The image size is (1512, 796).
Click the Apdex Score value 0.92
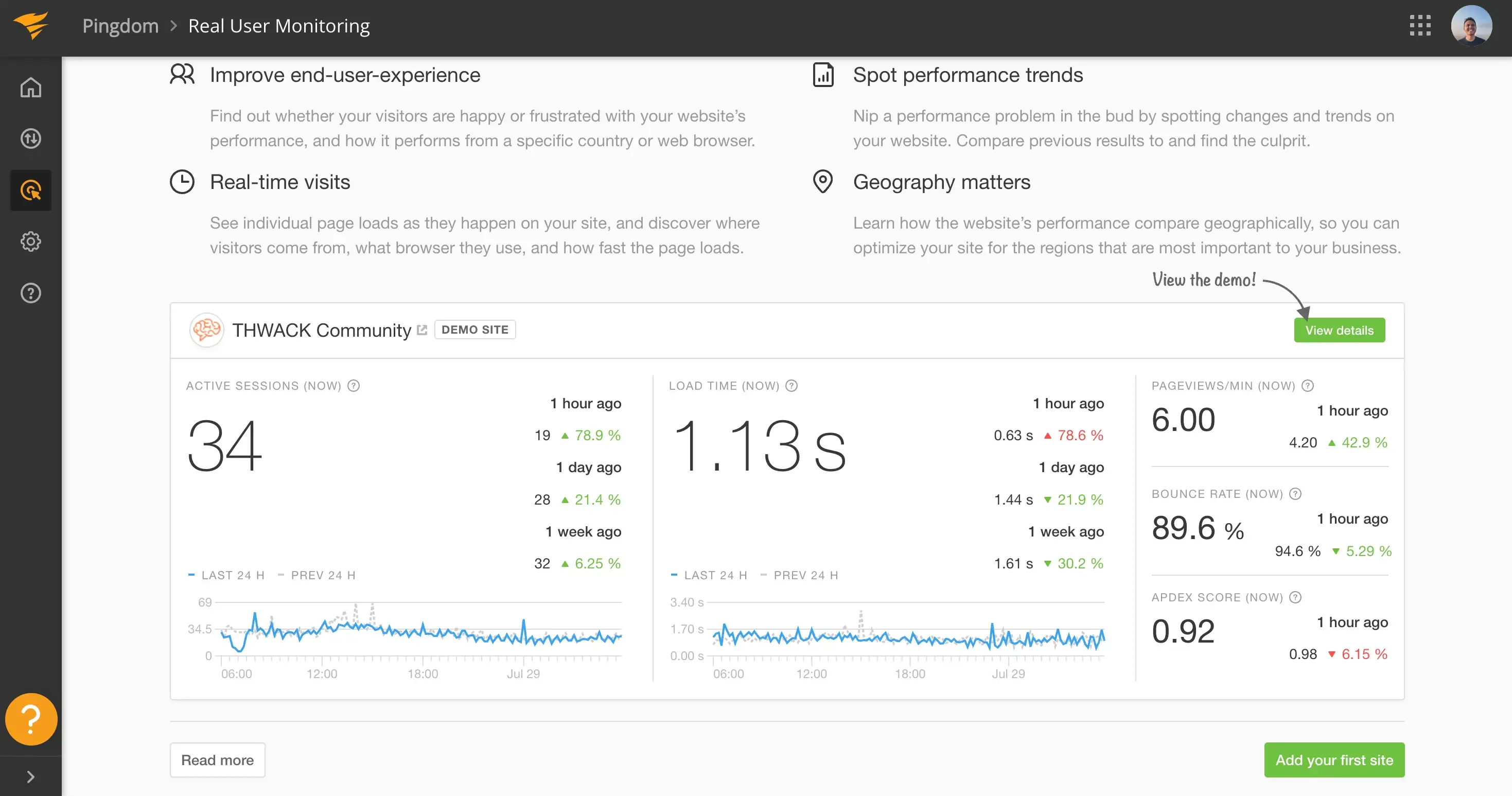(x=1183, y=632)
